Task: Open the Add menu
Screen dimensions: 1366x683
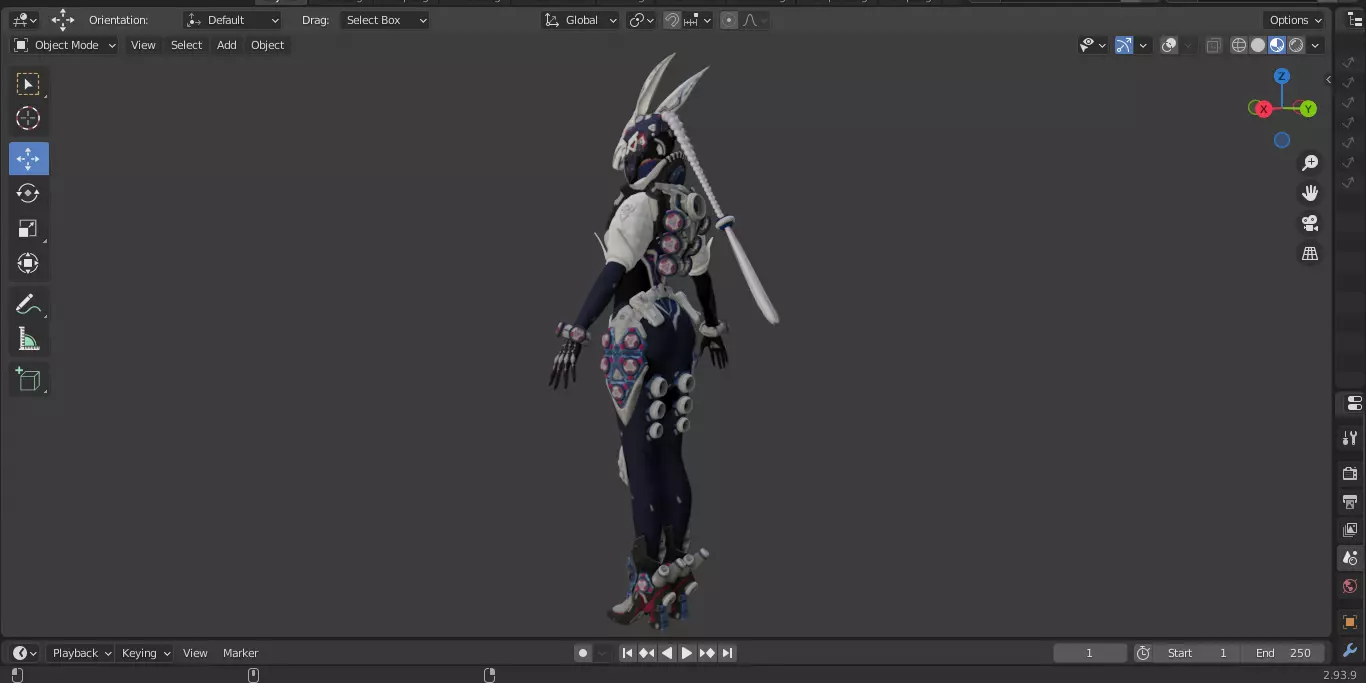Action: (x=227, y=45)
